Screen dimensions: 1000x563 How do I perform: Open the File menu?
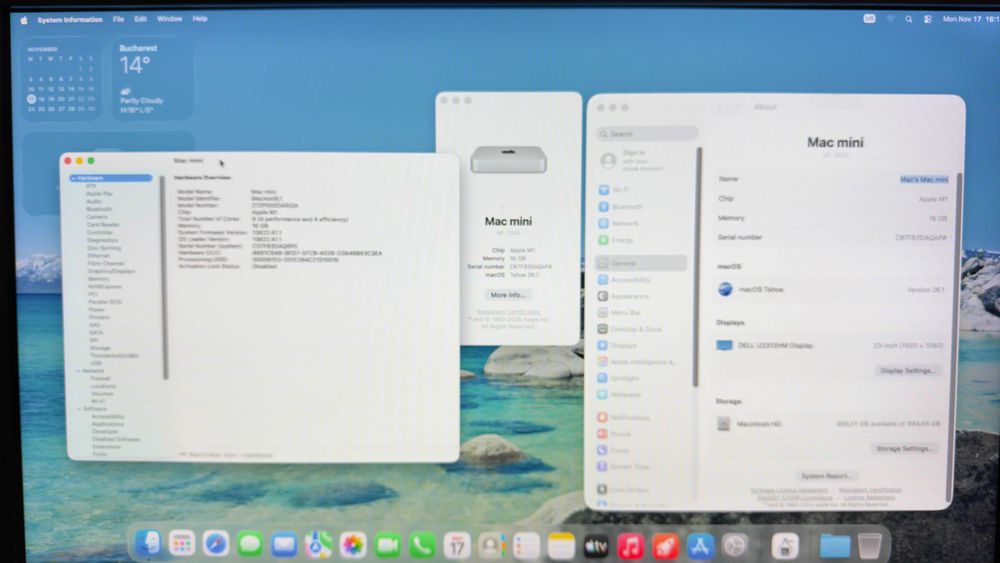click(119, 19)
